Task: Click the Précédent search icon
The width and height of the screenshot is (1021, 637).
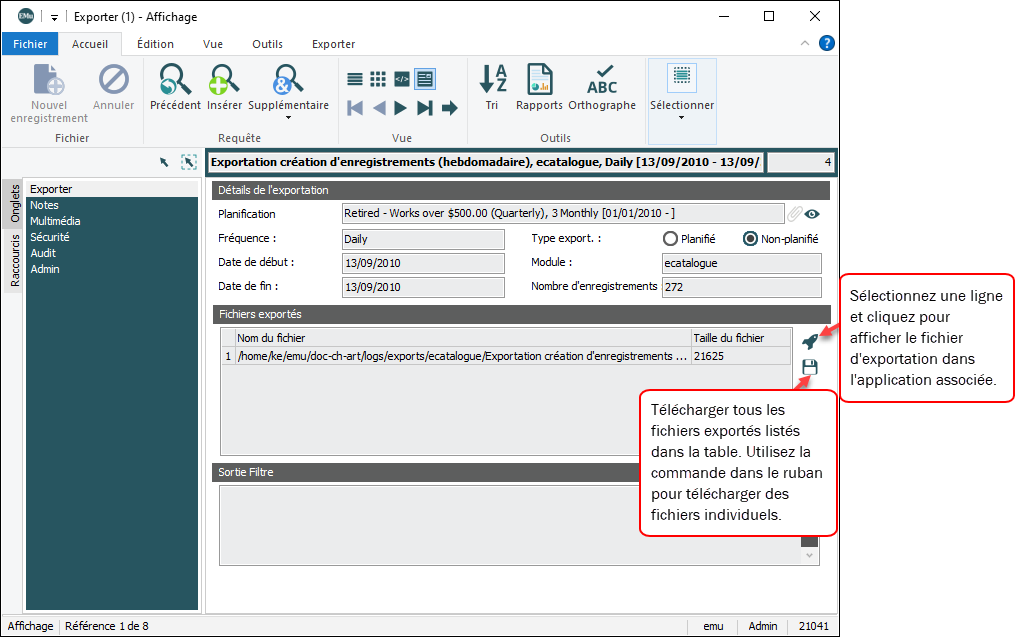Action: [175, 80]
